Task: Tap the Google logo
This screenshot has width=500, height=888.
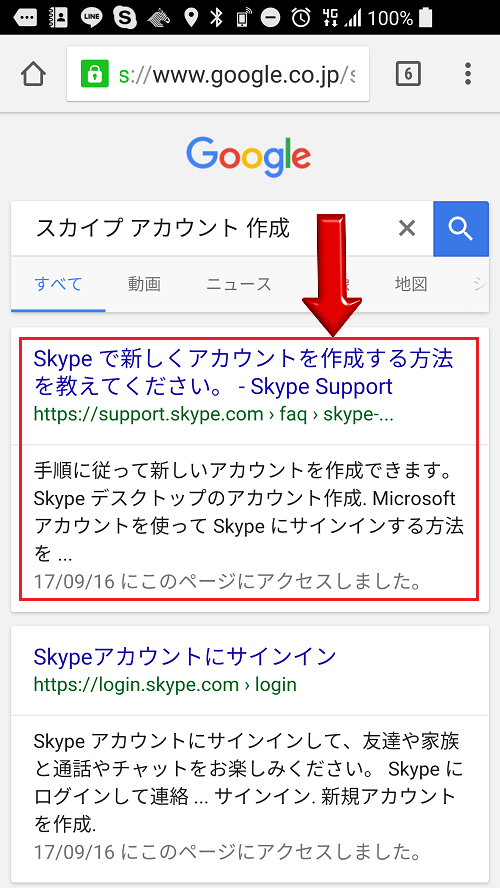Action: [x=249, y=156]
